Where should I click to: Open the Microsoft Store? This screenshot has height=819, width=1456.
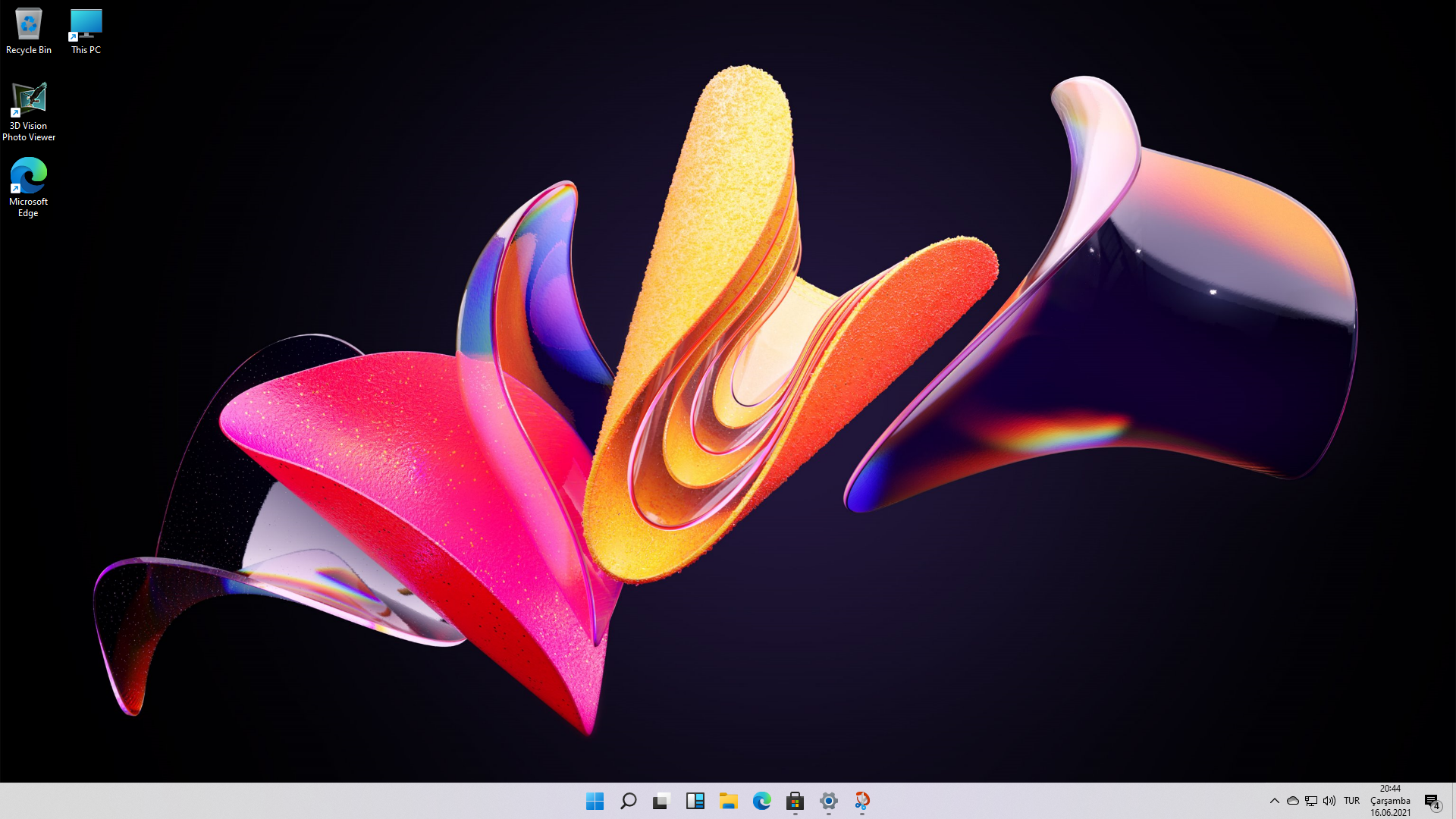pyautogui.click(x=795, y=801)
